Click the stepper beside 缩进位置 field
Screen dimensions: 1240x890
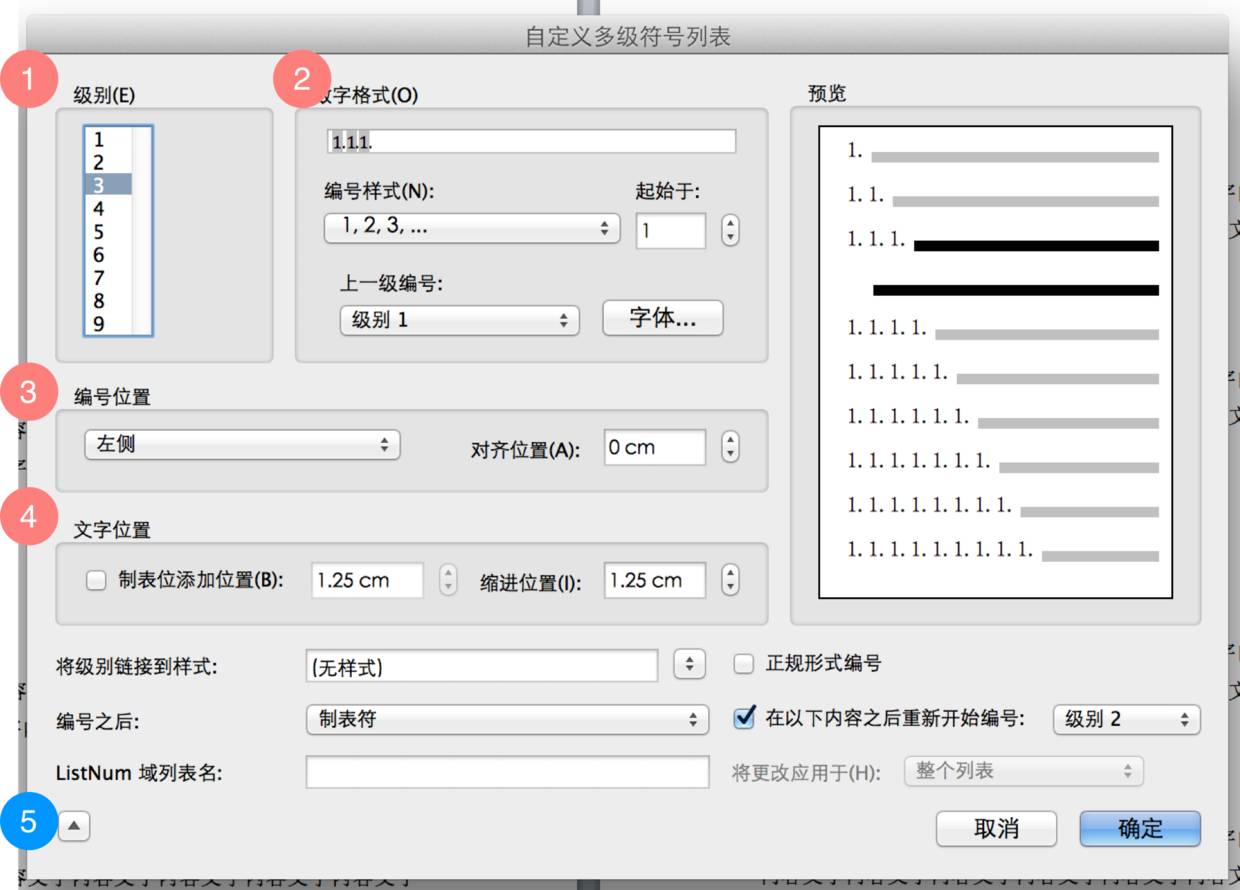730,580
